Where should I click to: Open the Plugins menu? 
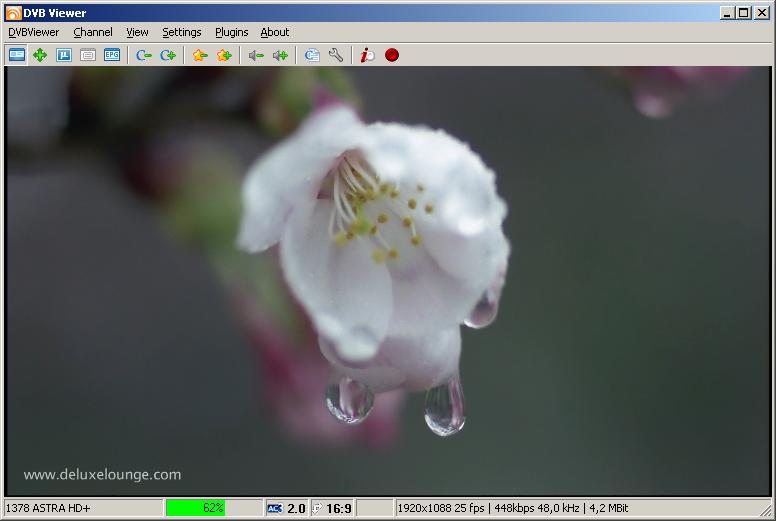[232, 32]
